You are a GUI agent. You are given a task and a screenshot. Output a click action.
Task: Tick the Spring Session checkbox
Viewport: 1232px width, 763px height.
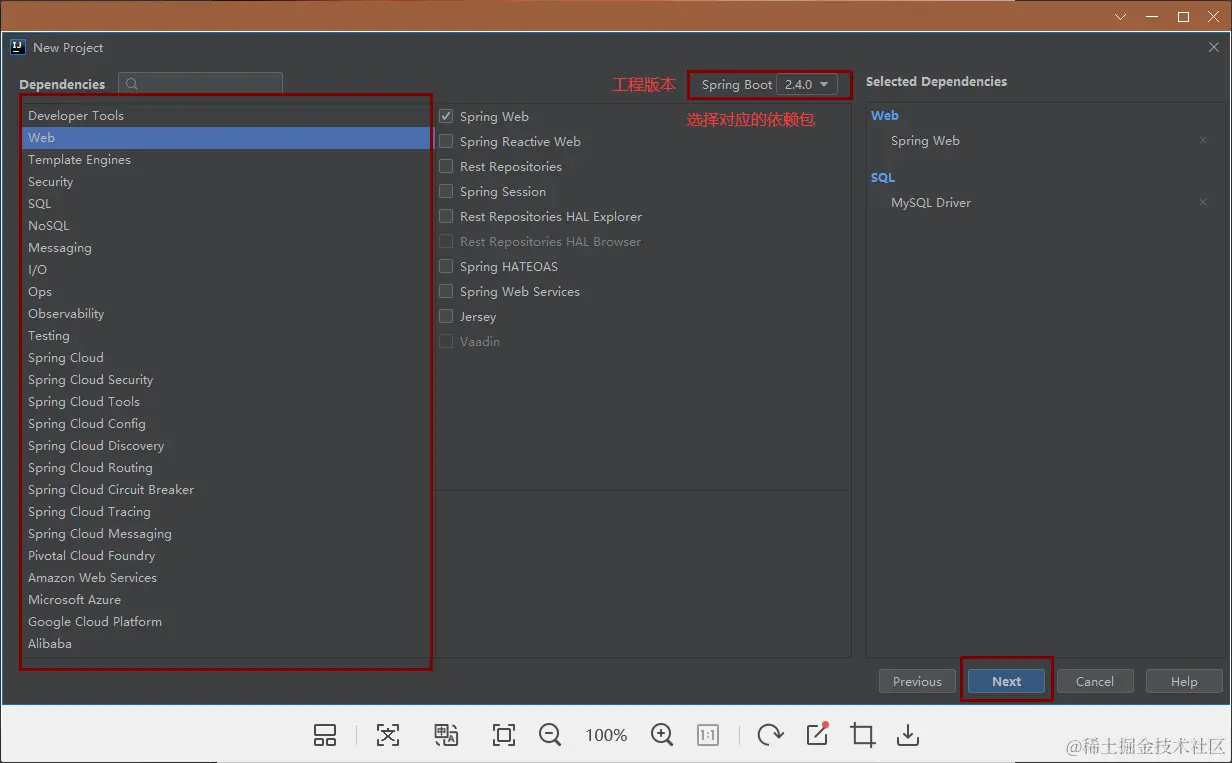[446, 191]
